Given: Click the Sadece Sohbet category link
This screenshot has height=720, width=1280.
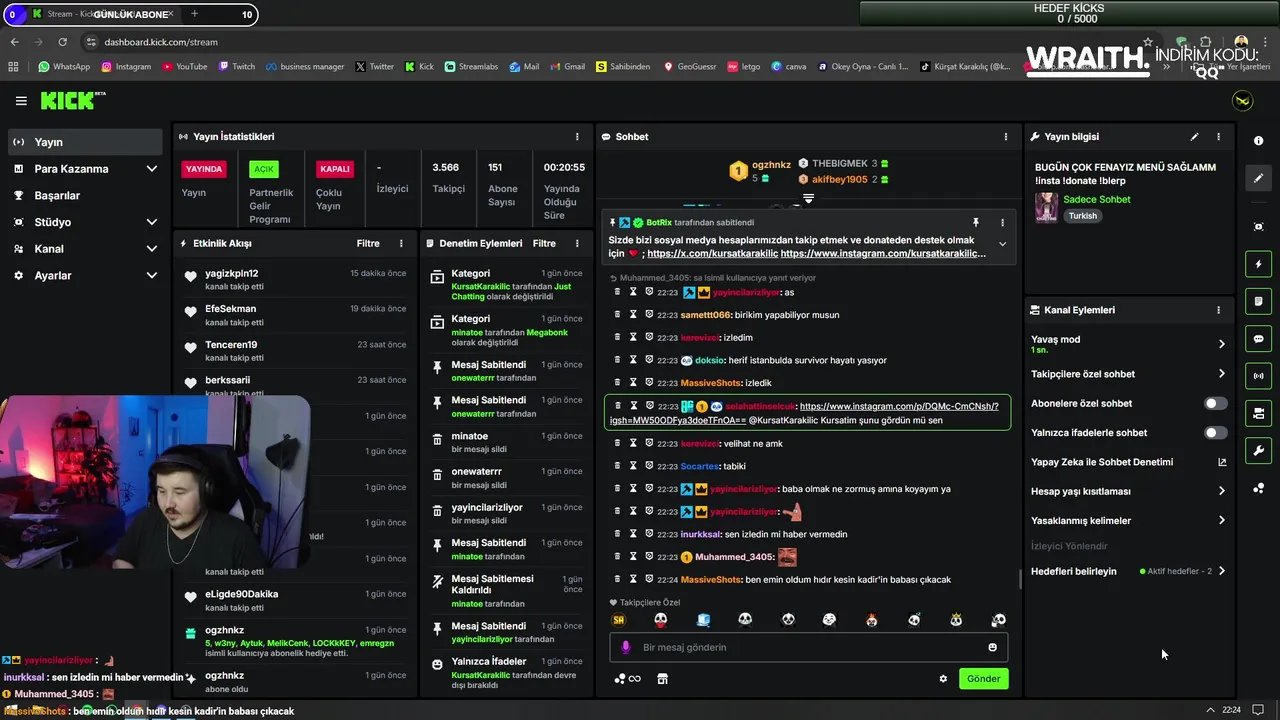Looking at the screenshot, I should (x=1097, y=199).
